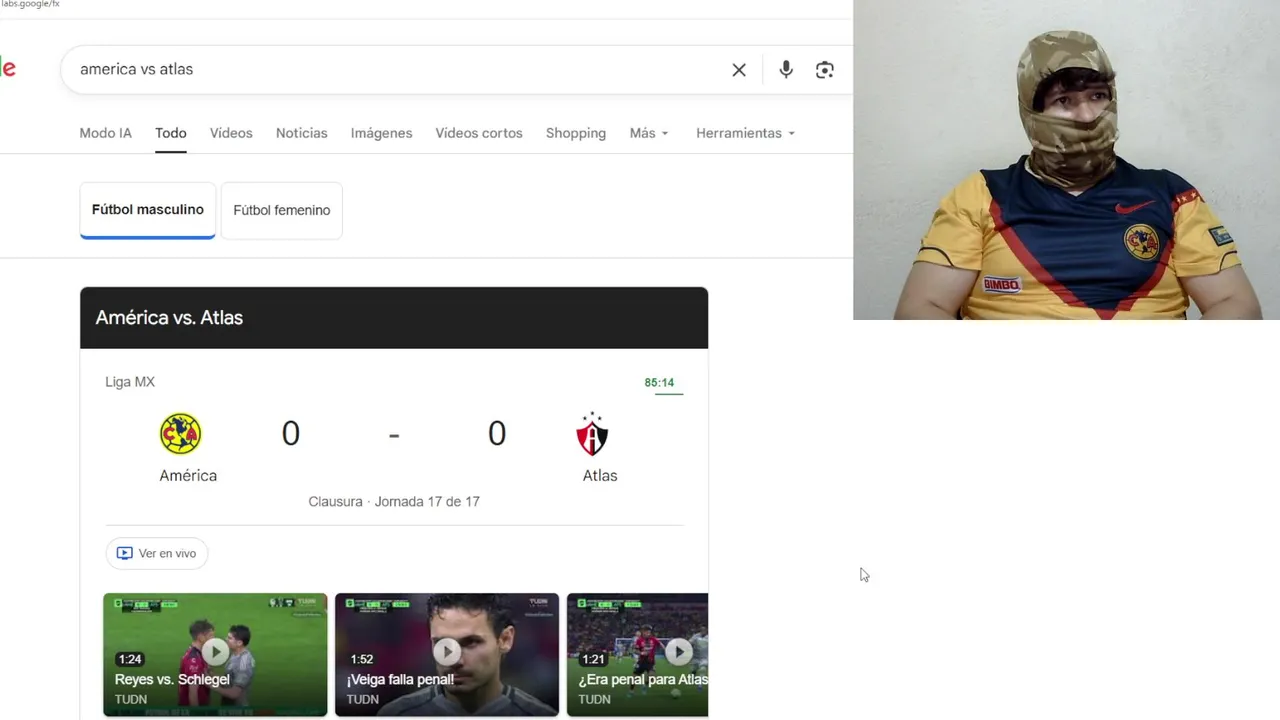Start voice search with microphone icon

tap(786, 69)
